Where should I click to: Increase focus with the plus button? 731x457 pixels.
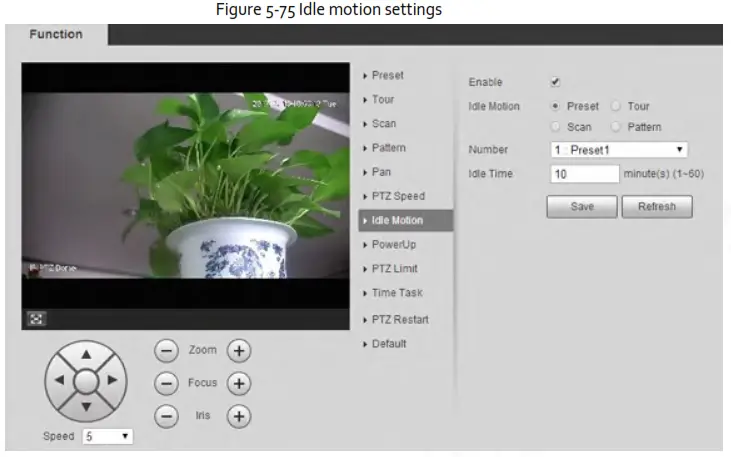239,383
